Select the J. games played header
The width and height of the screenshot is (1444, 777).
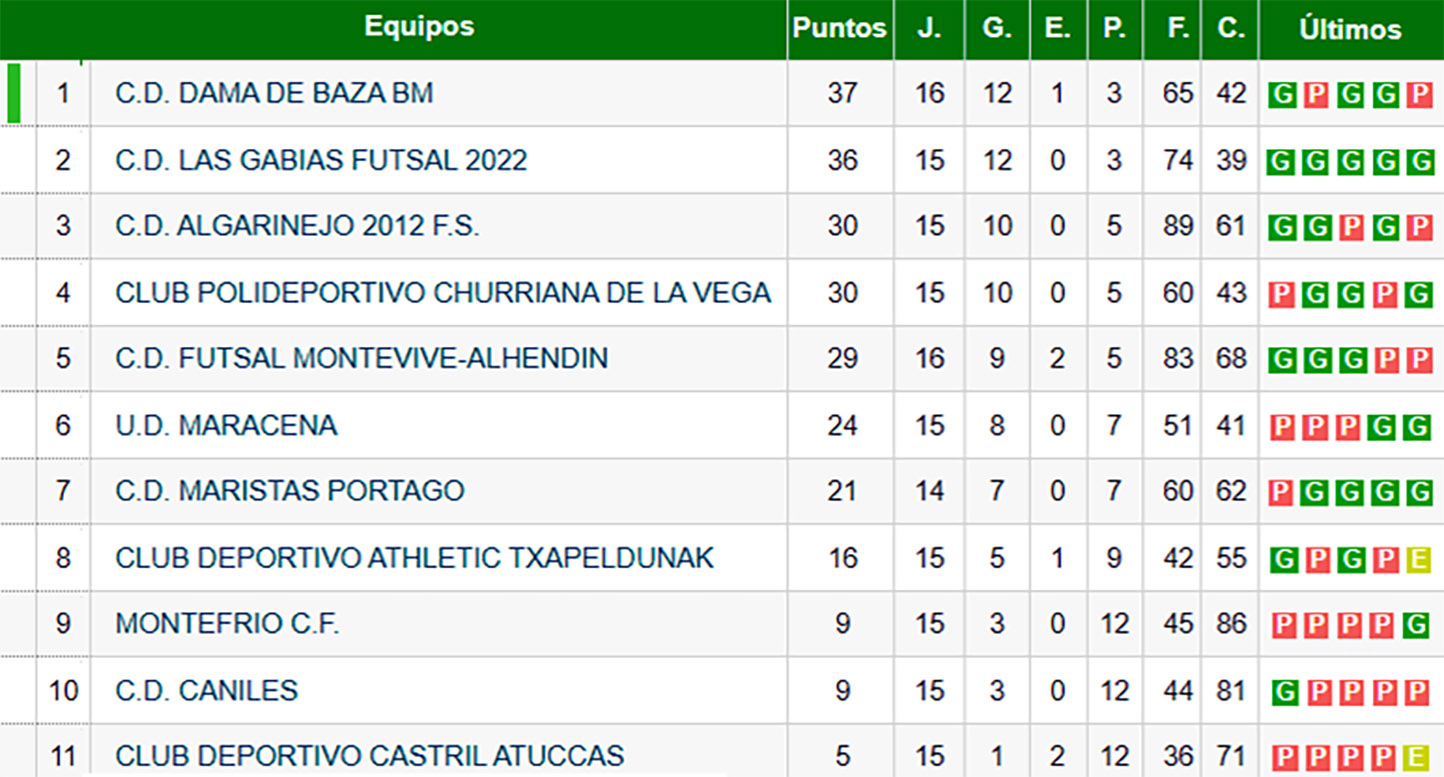click(x=929, y=29)
